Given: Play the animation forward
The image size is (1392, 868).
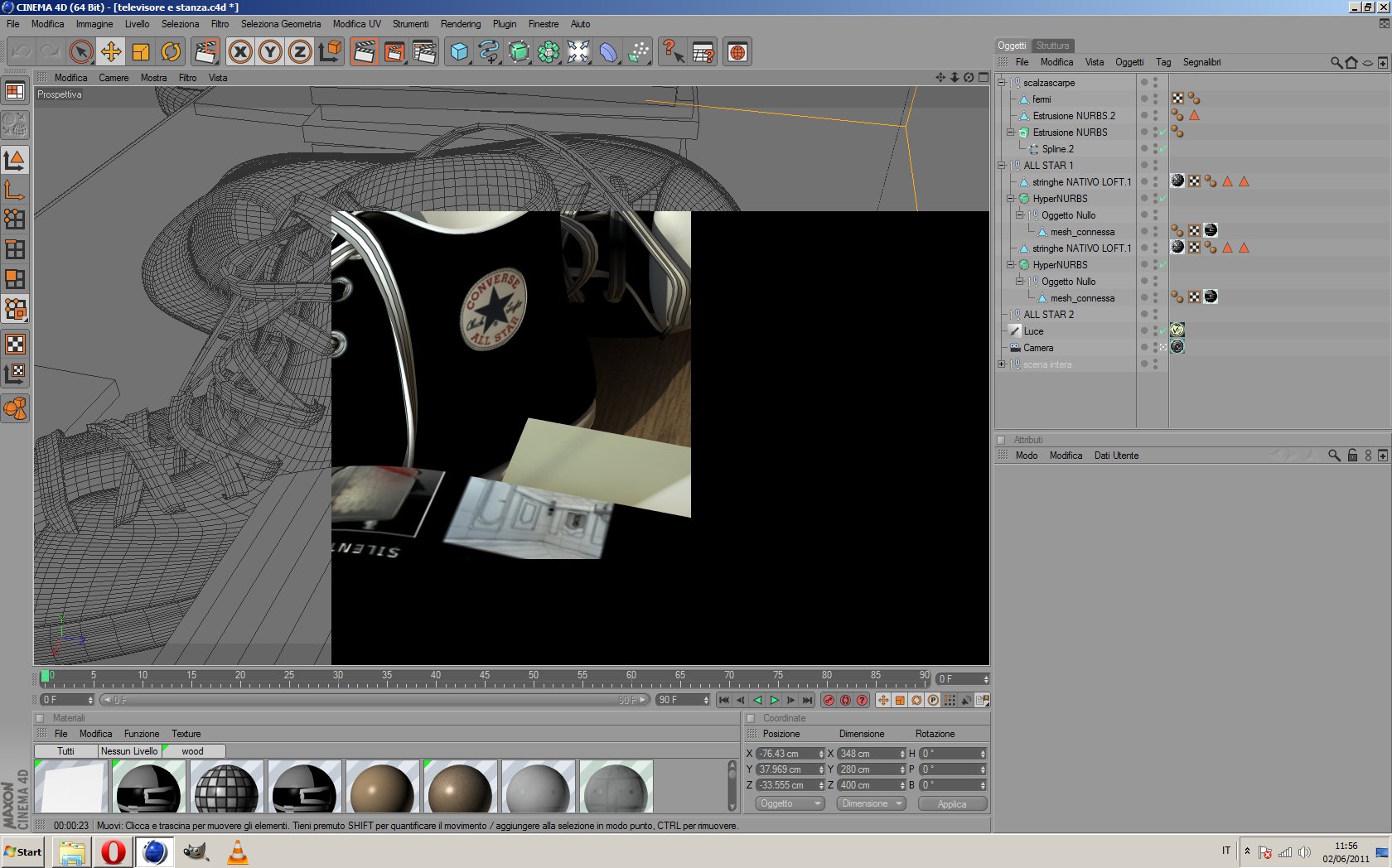Looking at the screenshot, I should tap(774, 701).
